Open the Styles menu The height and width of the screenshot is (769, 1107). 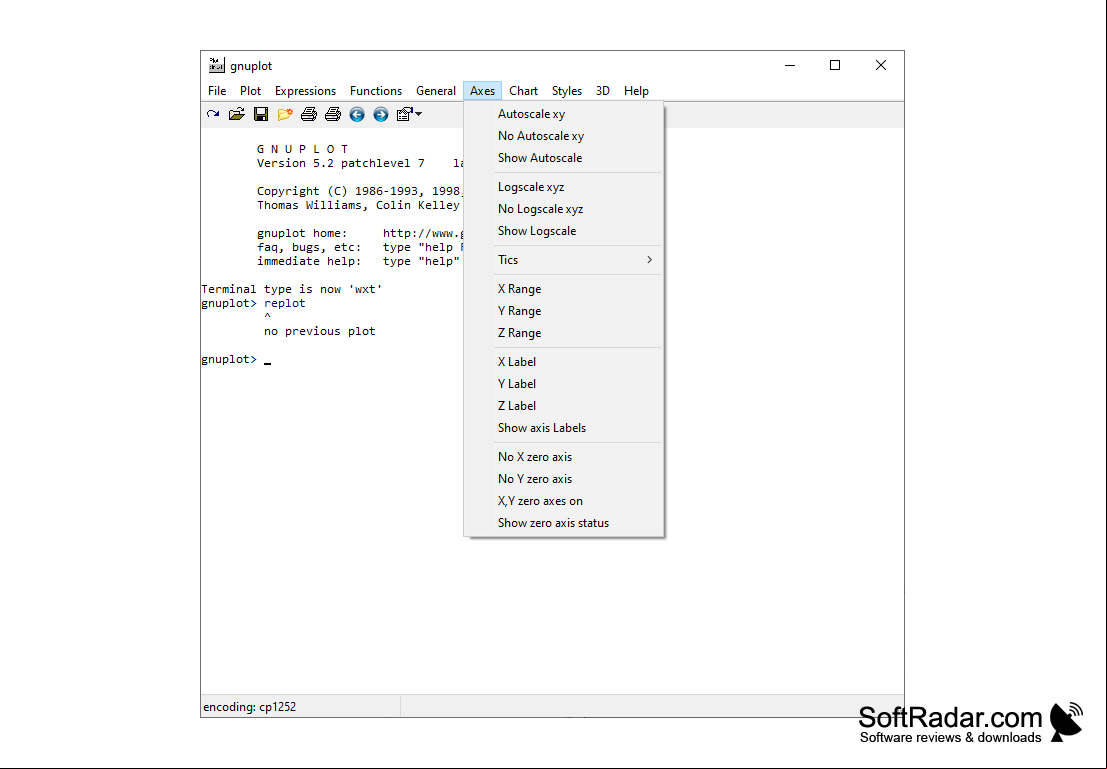[x=566, y=91]
